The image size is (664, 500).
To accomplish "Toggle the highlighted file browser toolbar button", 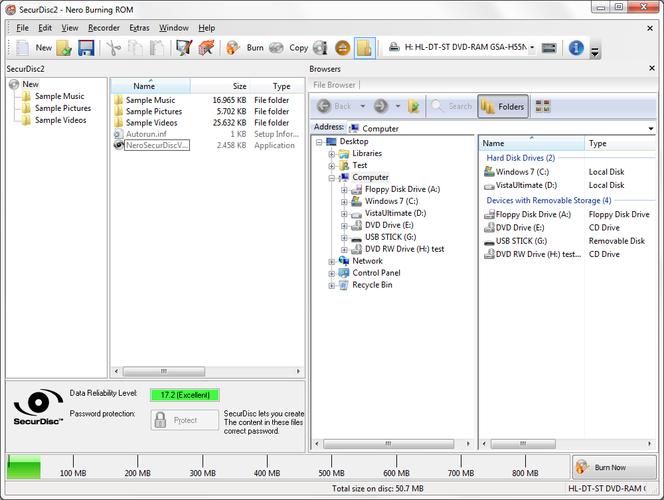I will [364, 47].
